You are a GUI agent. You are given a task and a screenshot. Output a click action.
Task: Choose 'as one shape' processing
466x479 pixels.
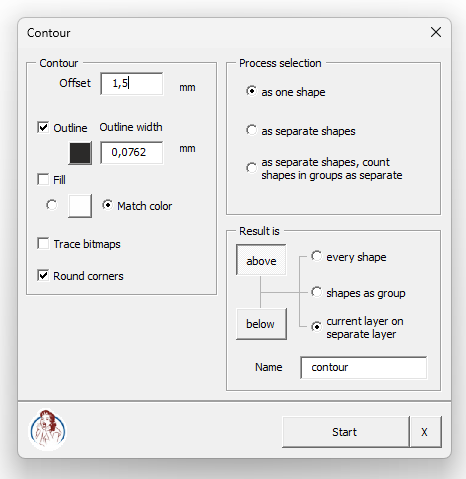[x=251, y=91]
